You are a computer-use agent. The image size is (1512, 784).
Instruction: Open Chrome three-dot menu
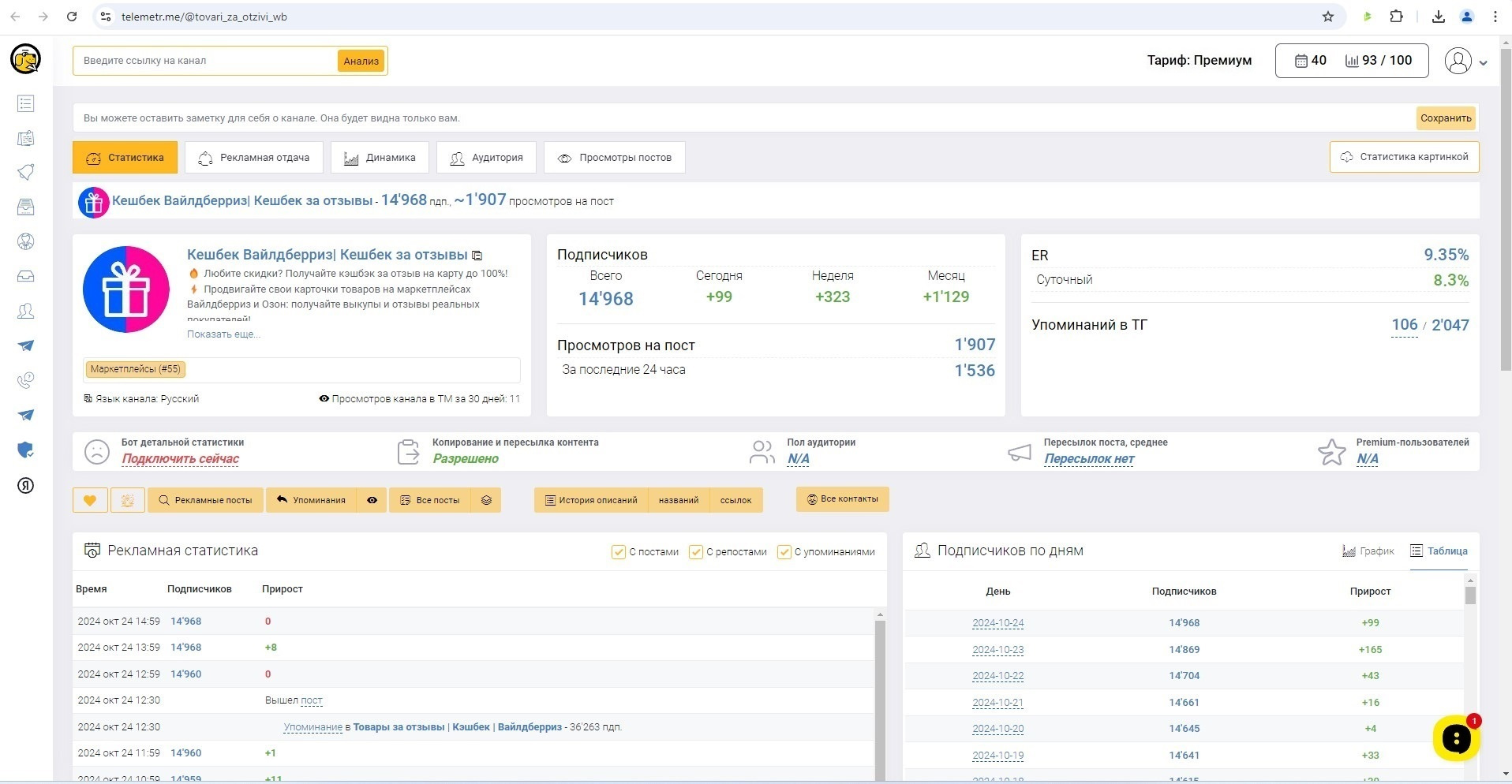coord(1495,17)
